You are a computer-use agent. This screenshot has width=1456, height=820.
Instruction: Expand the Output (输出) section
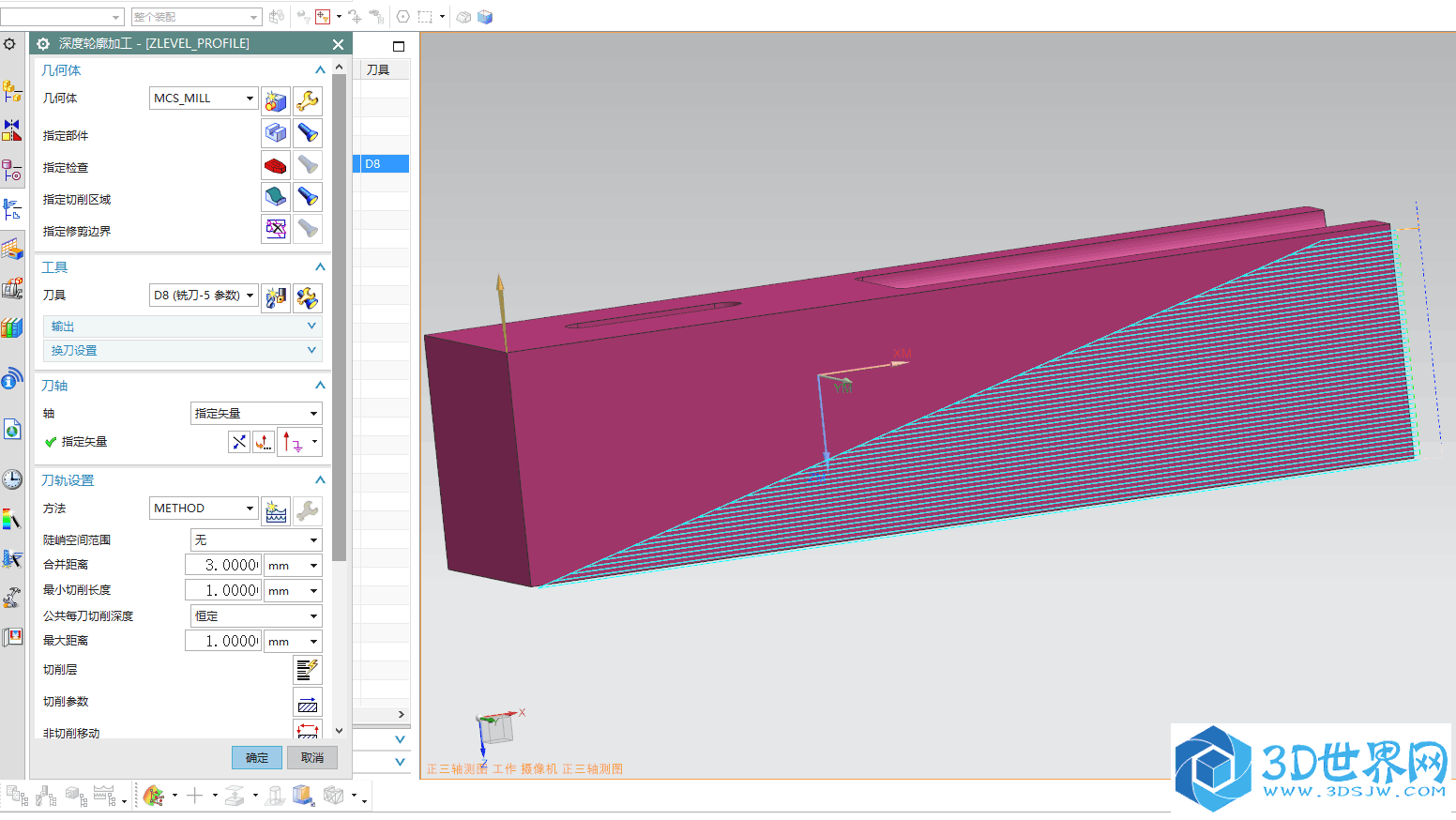coord(182,326)
